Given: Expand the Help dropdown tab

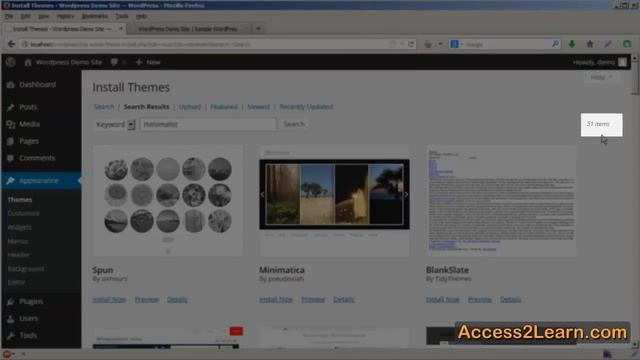Looking at the screenshot, I should click(x=601, y=77).
